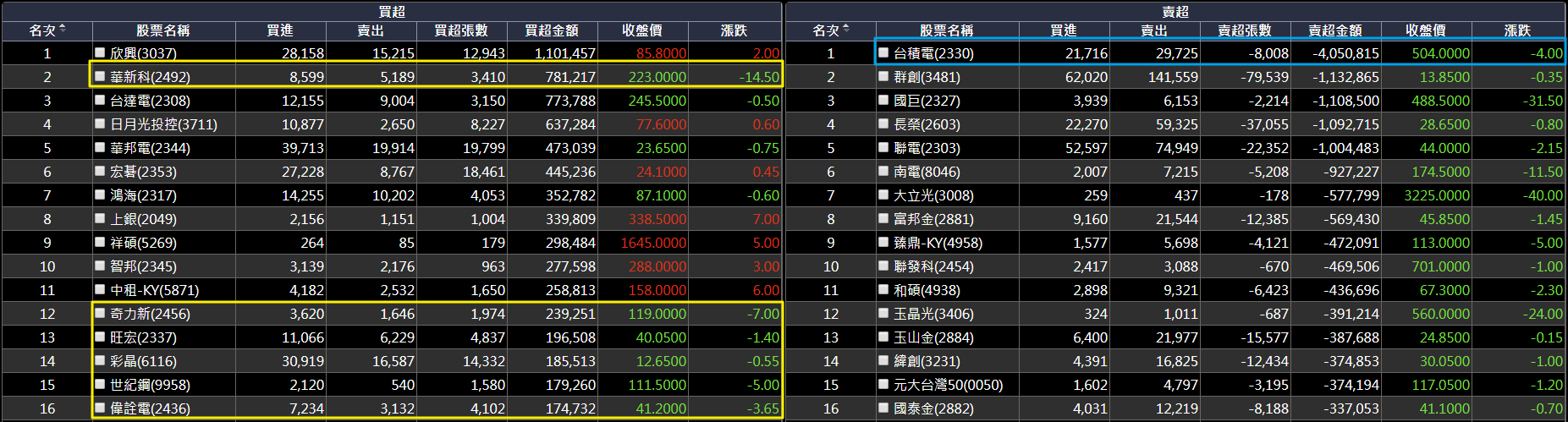Select the checkbox for 國巨(2327)
This screenshot has height=422, width=1568.
(x=883, y=100)
